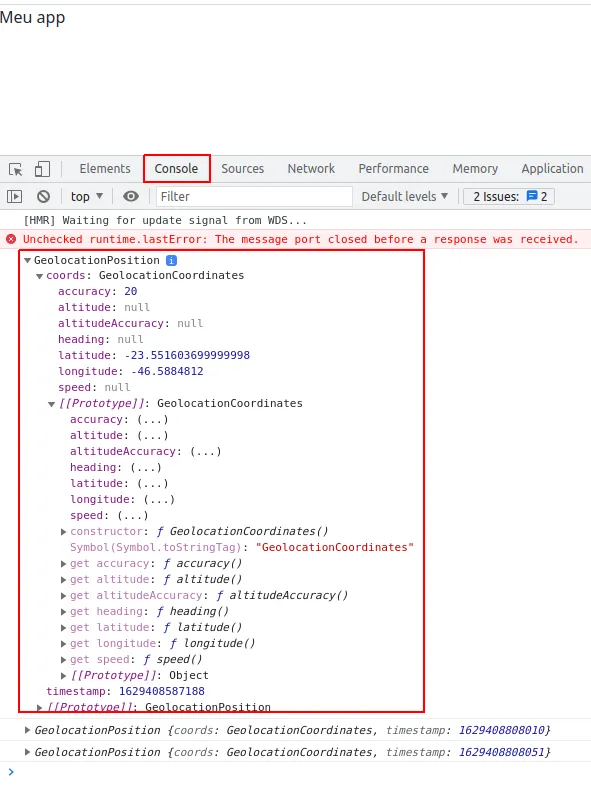Expand the get altitudeAccuracy getter
The image size is (591, 789).
[63, 596]
